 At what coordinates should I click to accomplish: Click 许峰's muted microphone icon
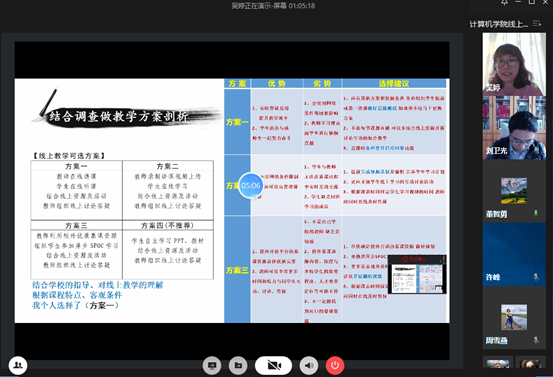[x=536, y=277]
